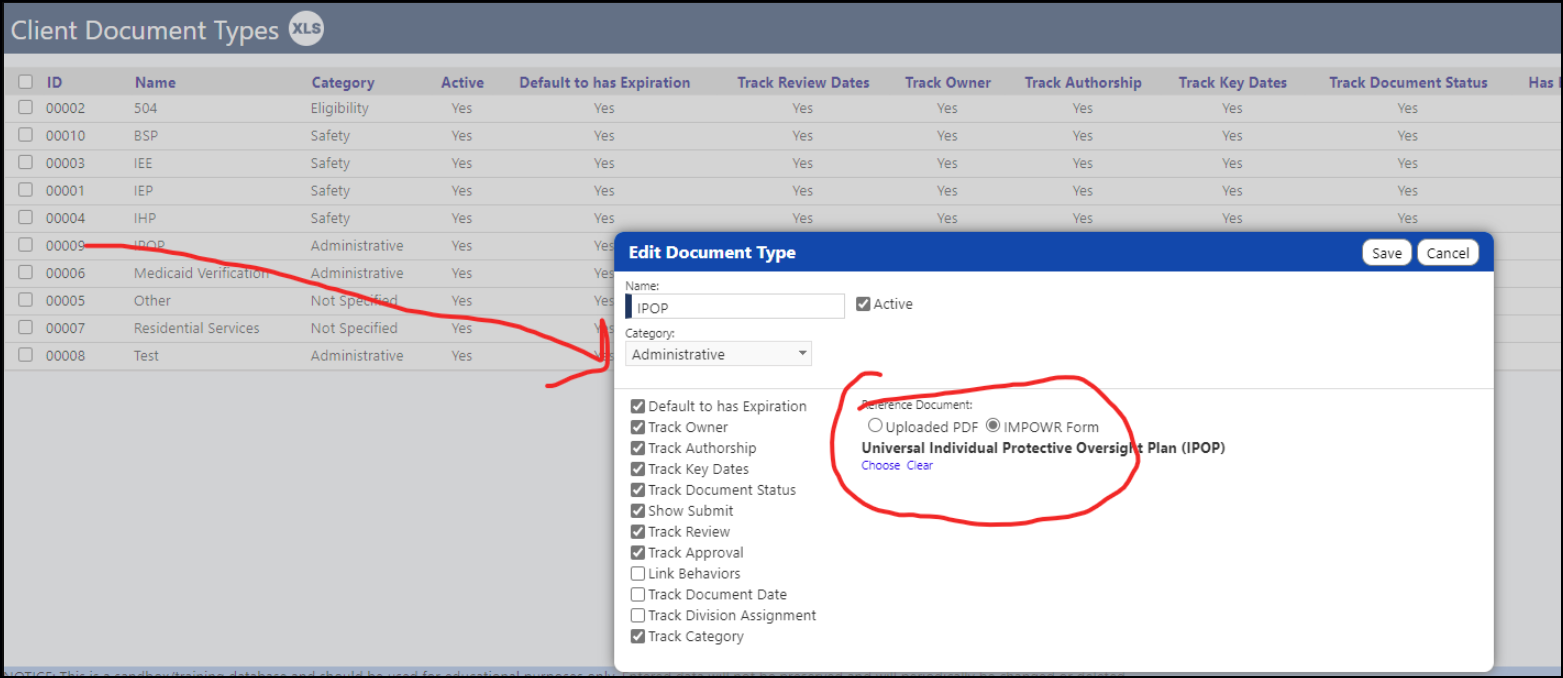Viewport: 1563px width, 678px height.
Task: Open the Test document type row
Action: 146,356
